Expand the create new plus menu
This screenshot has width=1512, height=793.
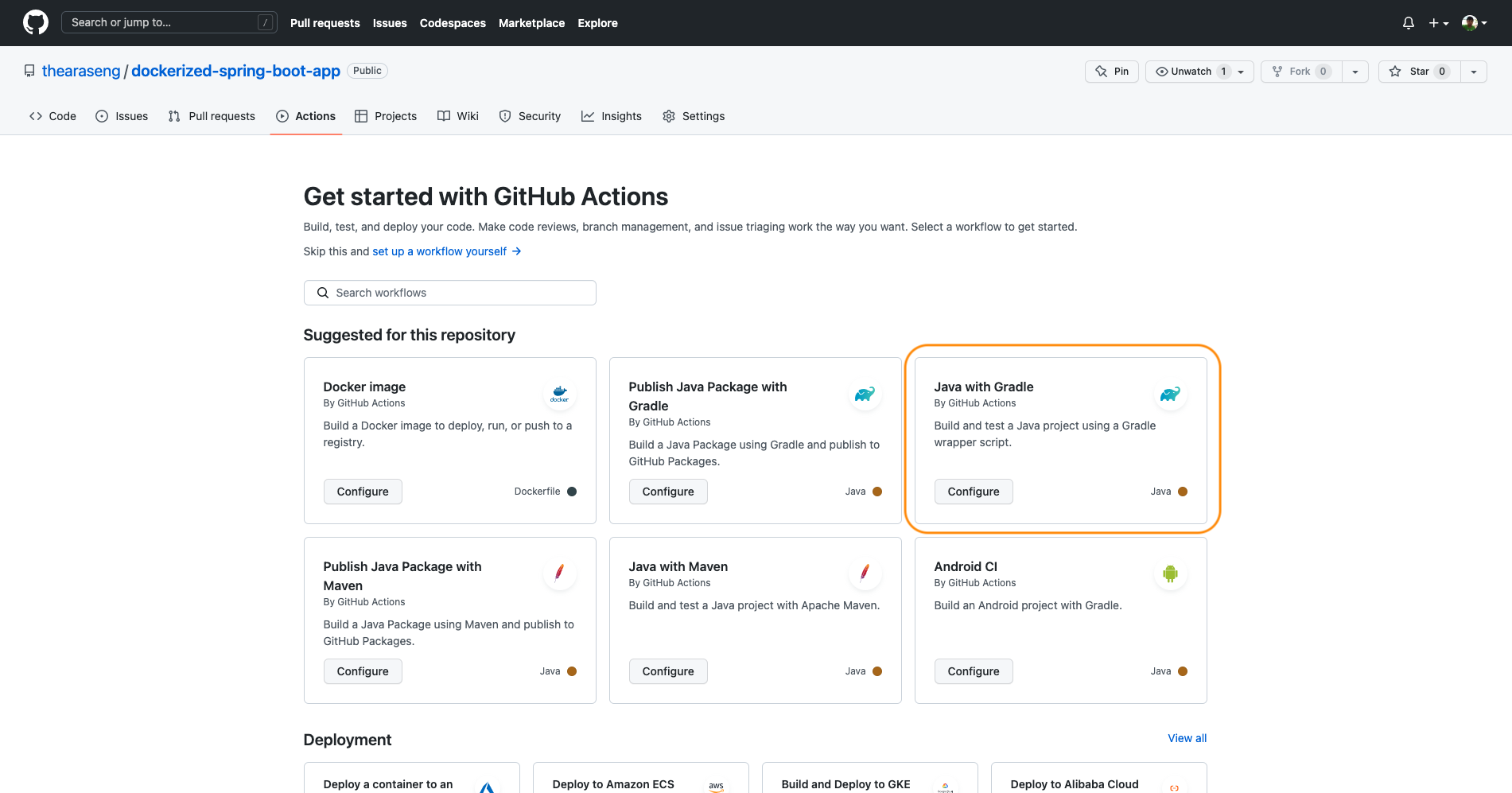(x=1438, y=23)
